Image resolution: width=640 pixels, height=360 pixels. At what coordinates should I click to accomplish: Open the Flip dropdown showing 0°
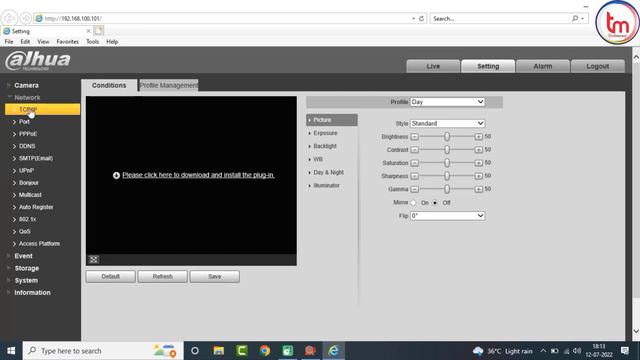pos(447,216)
